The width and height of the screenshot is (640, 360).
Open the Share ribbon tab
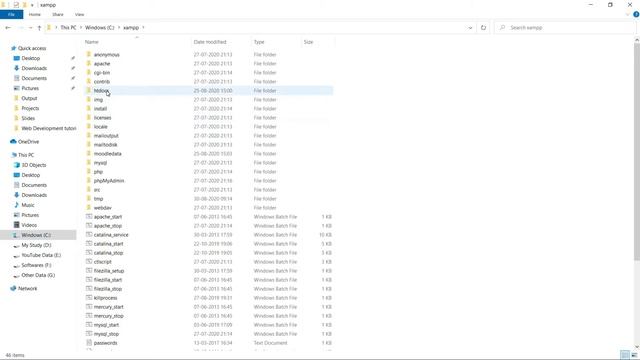pyautogui.click(x=58, y=15)
